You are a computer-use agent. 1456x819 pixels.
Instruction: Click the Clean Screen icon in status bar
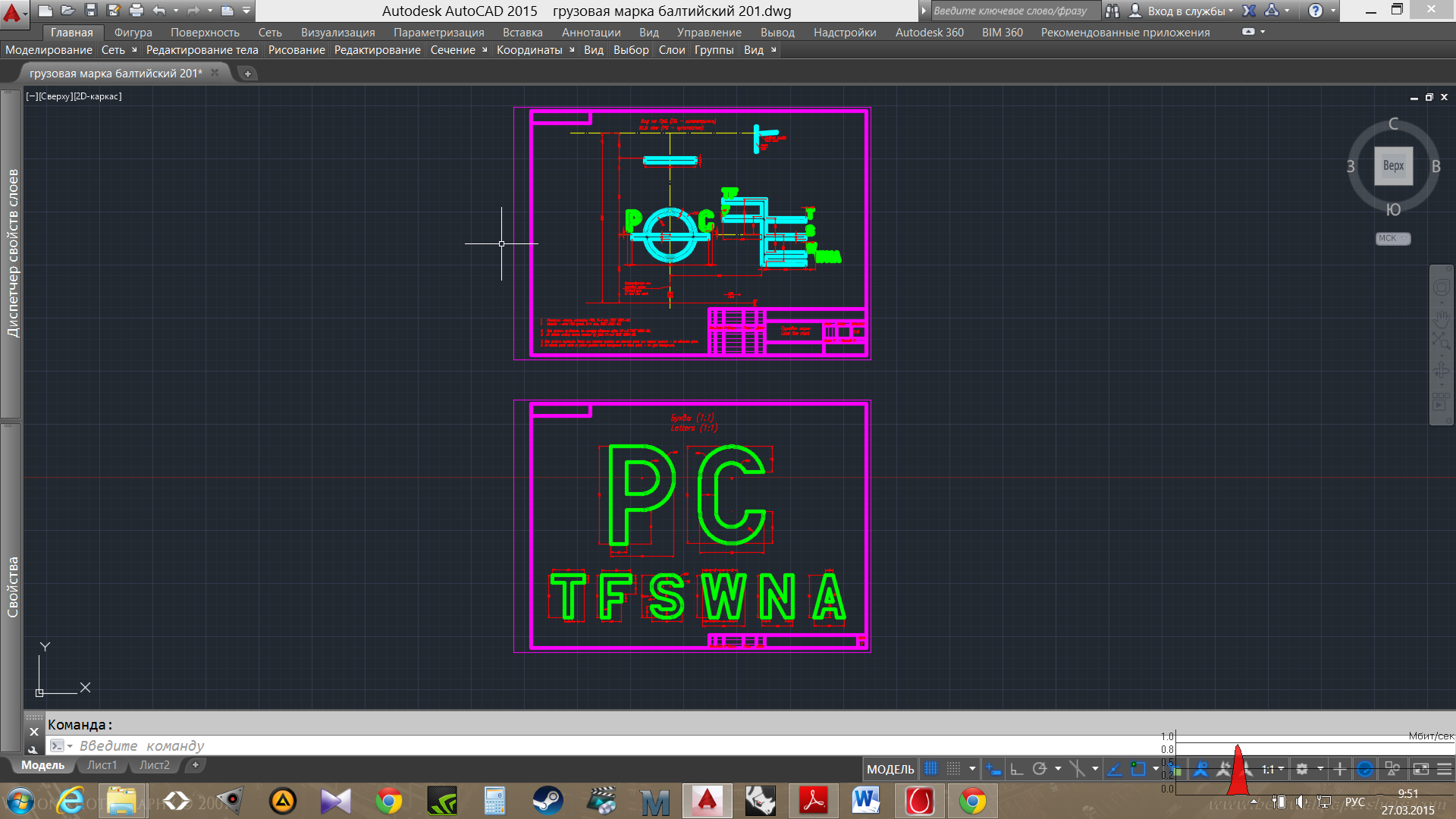coord(1420,769)
